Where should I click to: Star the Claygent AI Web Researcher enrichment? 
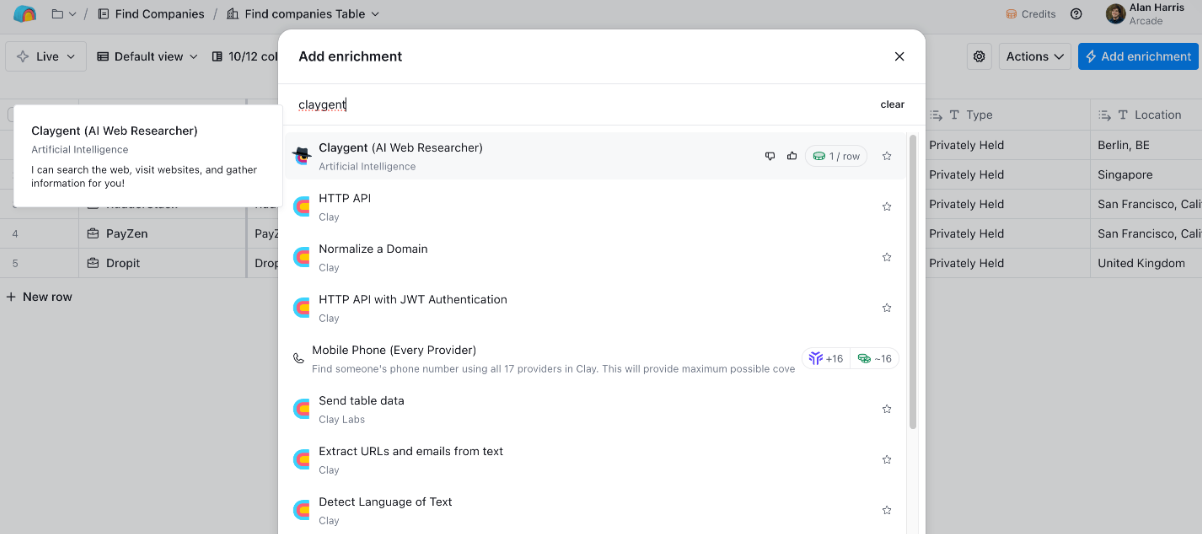click(x=886, y=156)
